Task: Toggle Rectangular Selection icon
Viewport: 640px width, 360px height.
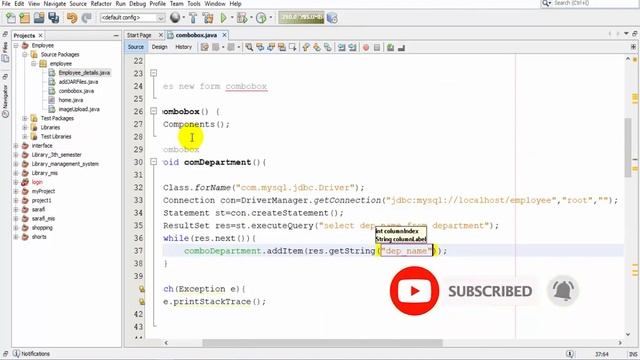Action: pyautogui.click(x=293, y=47)
